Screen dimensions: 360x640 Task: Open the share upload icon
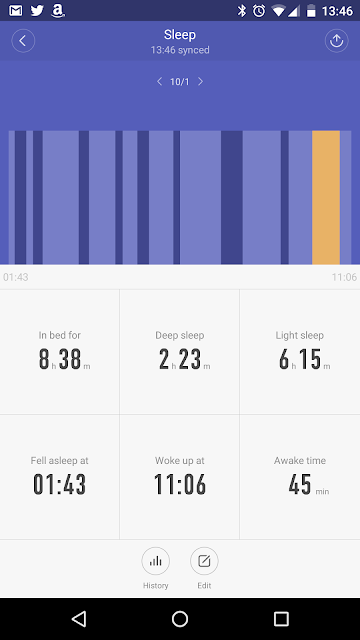click(x=336, y=41)
